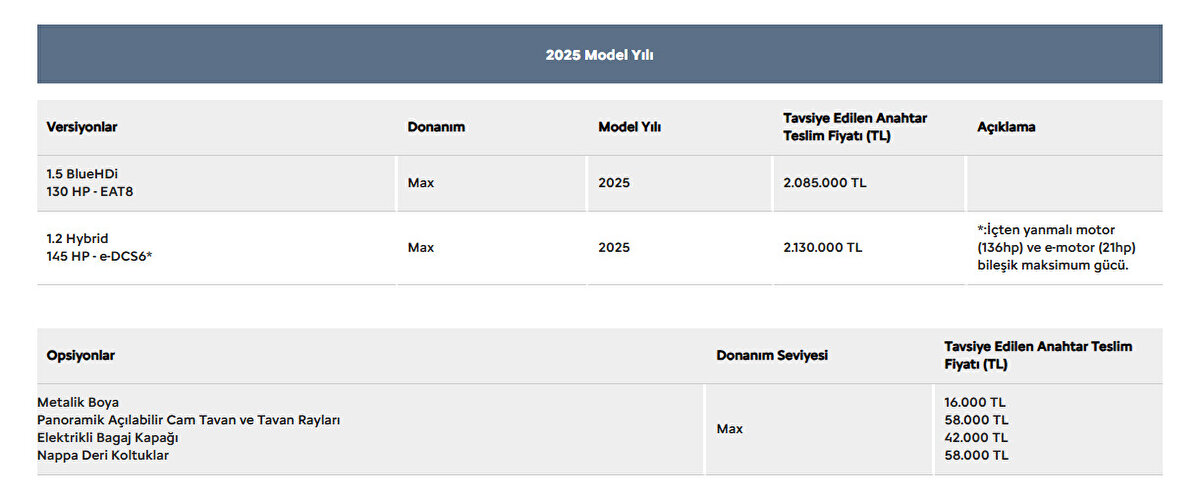Click the "Opsiyonlar" table header
Image resolution: width=1200 pixels, height=493 pixels.
click(81, 355)
